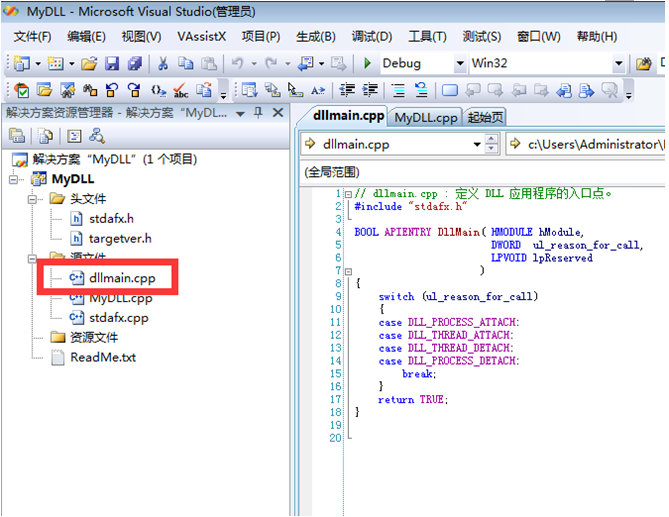Image resolution: width=669 pixels, height=517 pixels.
Task: Click the Decrease Indent icon
Action: pyautogui.click(x=347, y=90)
